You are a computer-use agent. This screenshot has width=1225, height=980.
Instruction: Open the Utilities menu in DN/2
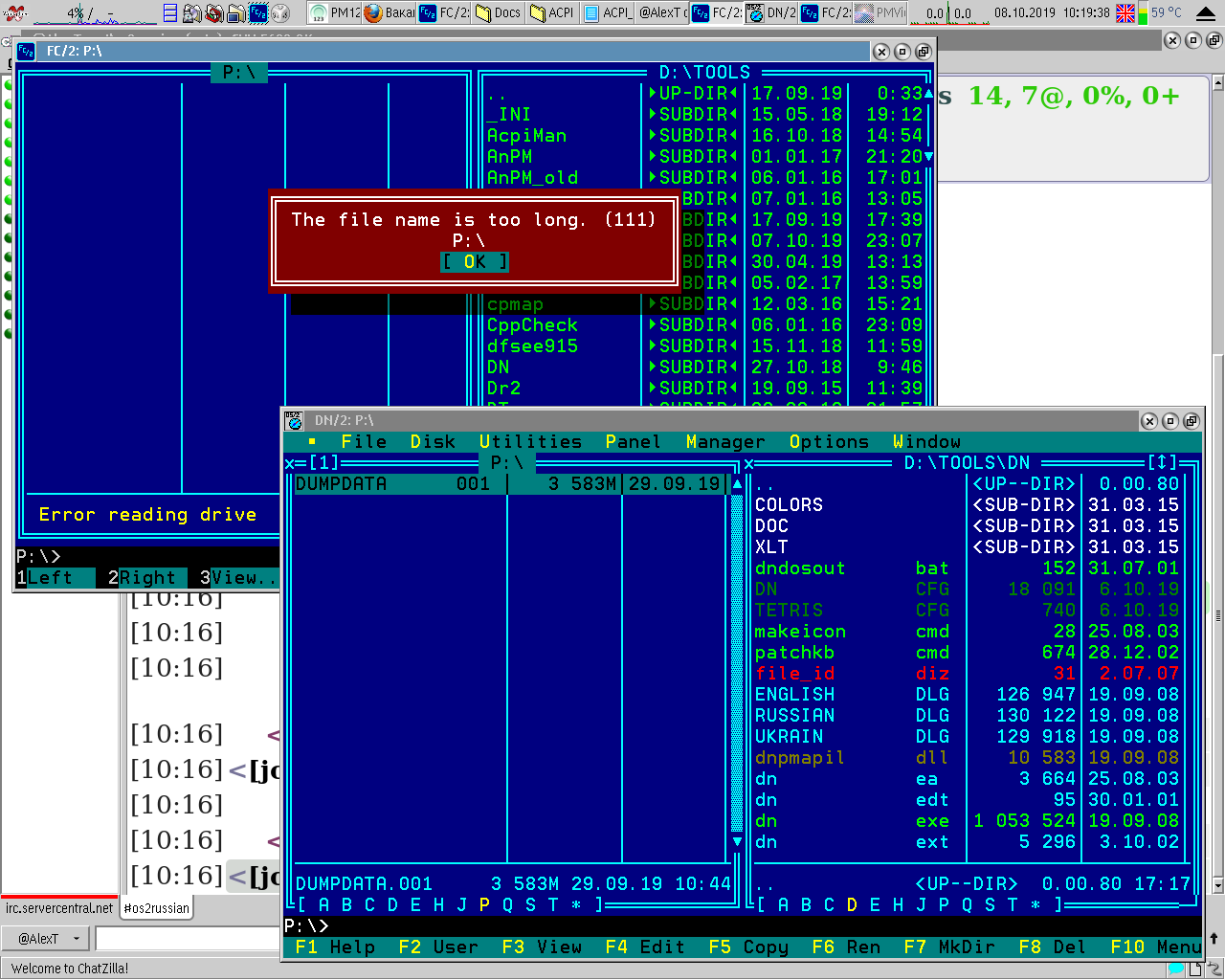tap(530, 441)
